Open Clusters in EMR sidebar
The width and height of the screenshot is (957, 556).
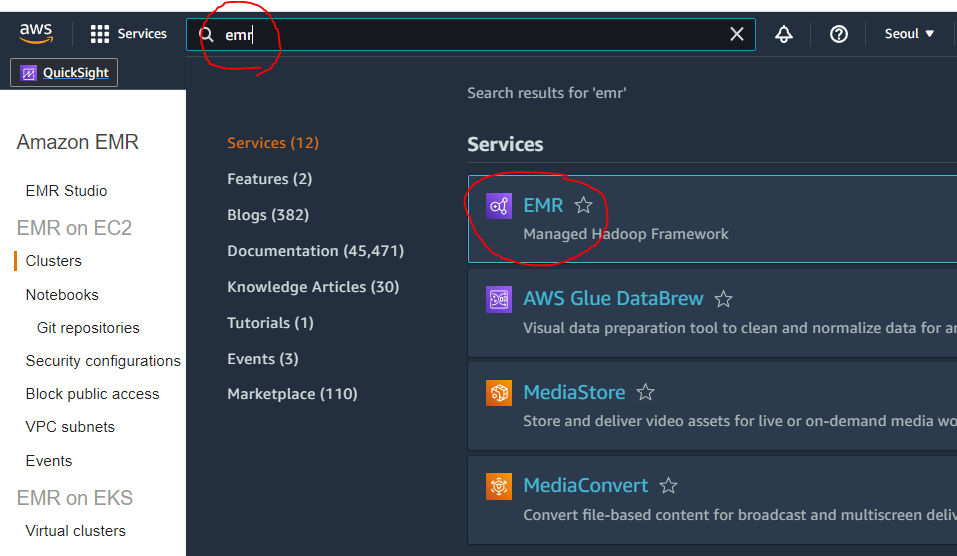coord(54,261)
